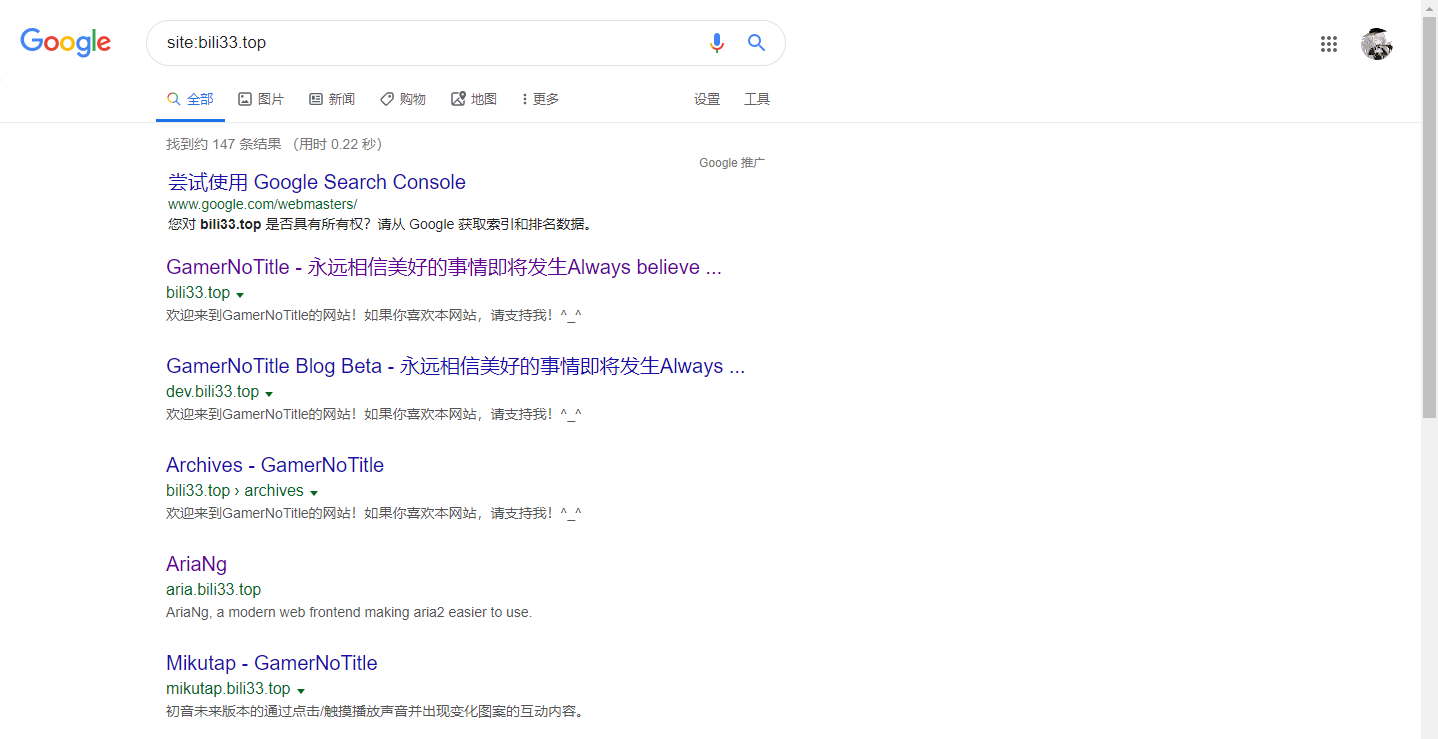Open the AriaNg search result

[196, 564]
